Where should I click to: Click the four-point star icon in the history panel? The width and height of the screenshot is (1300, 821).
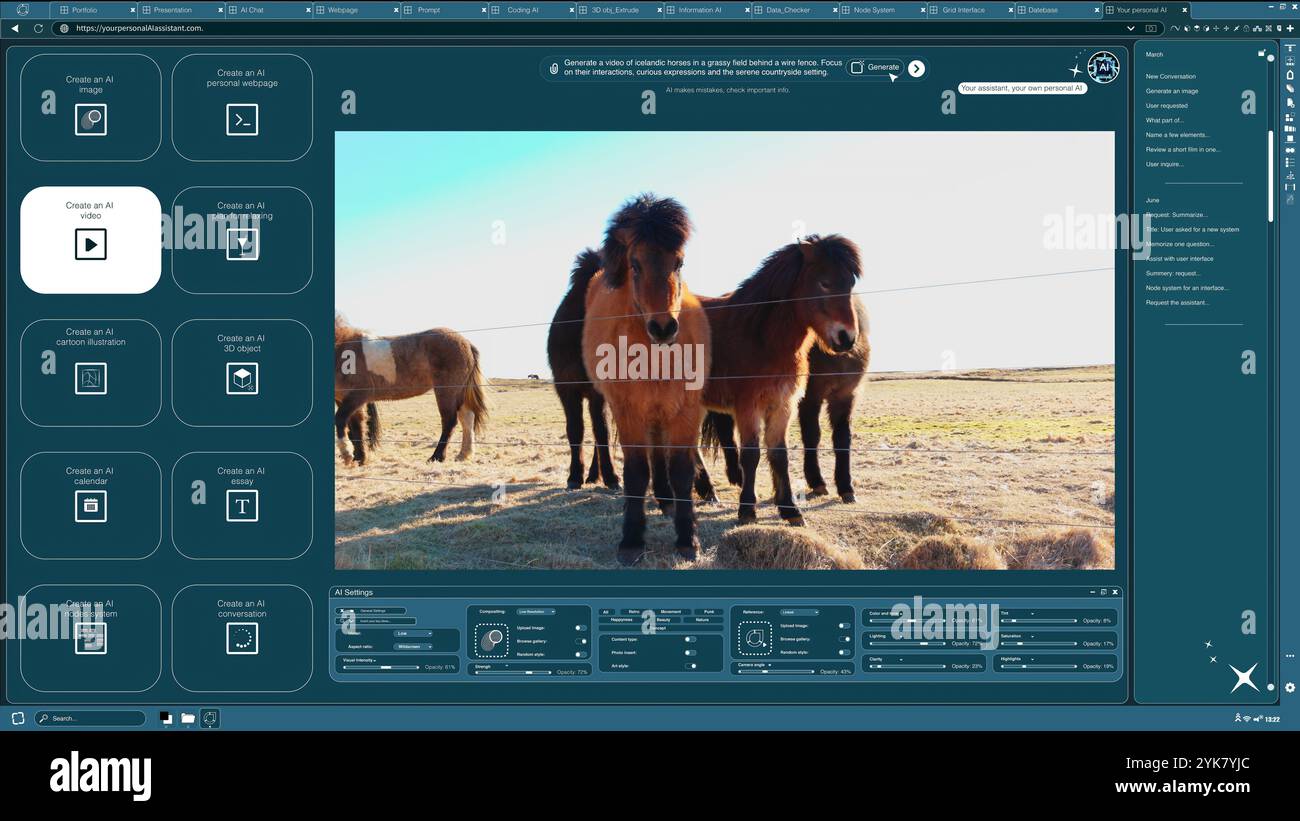tap(1244, 677)
